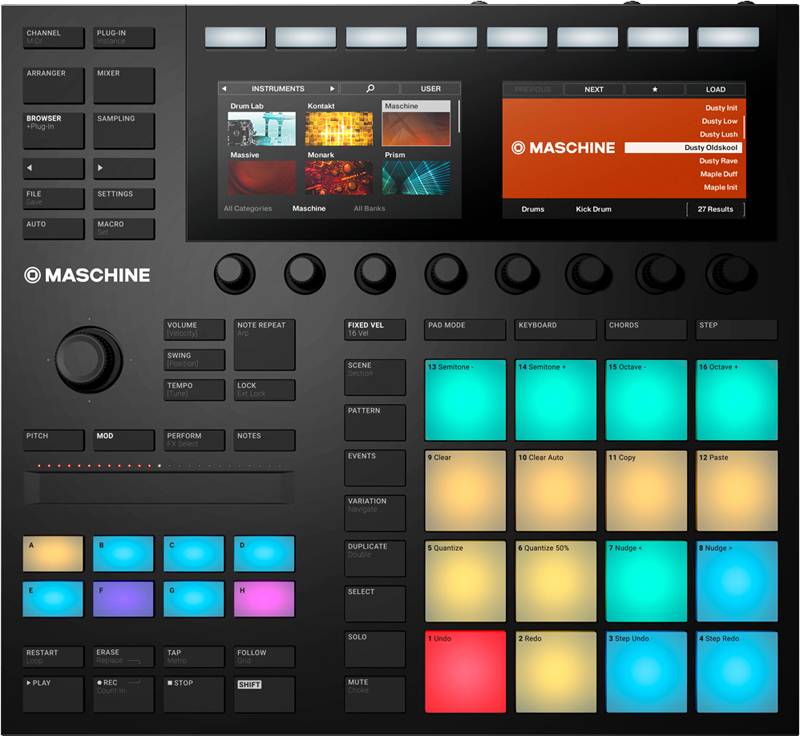
Task: Select group B button
Action: 123,553
